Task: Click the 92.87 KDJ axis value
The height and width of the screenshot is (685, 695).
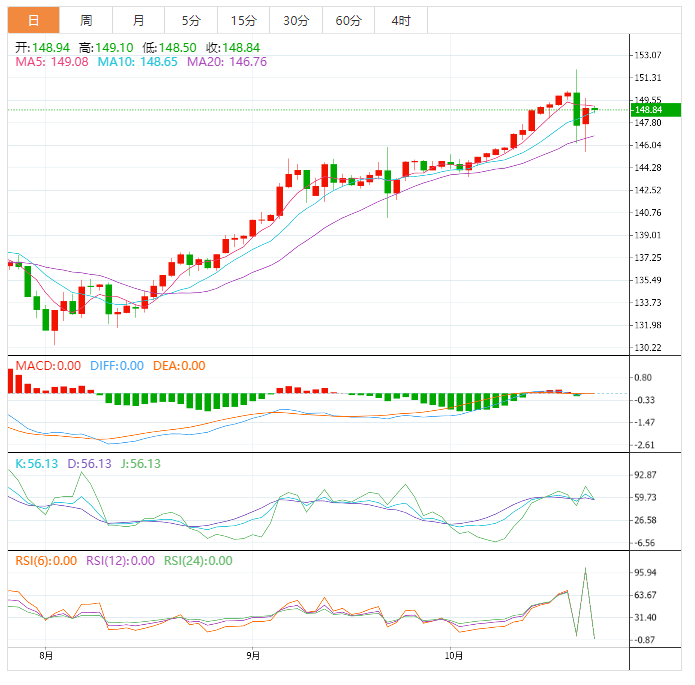Action: (x=645, y=475)
